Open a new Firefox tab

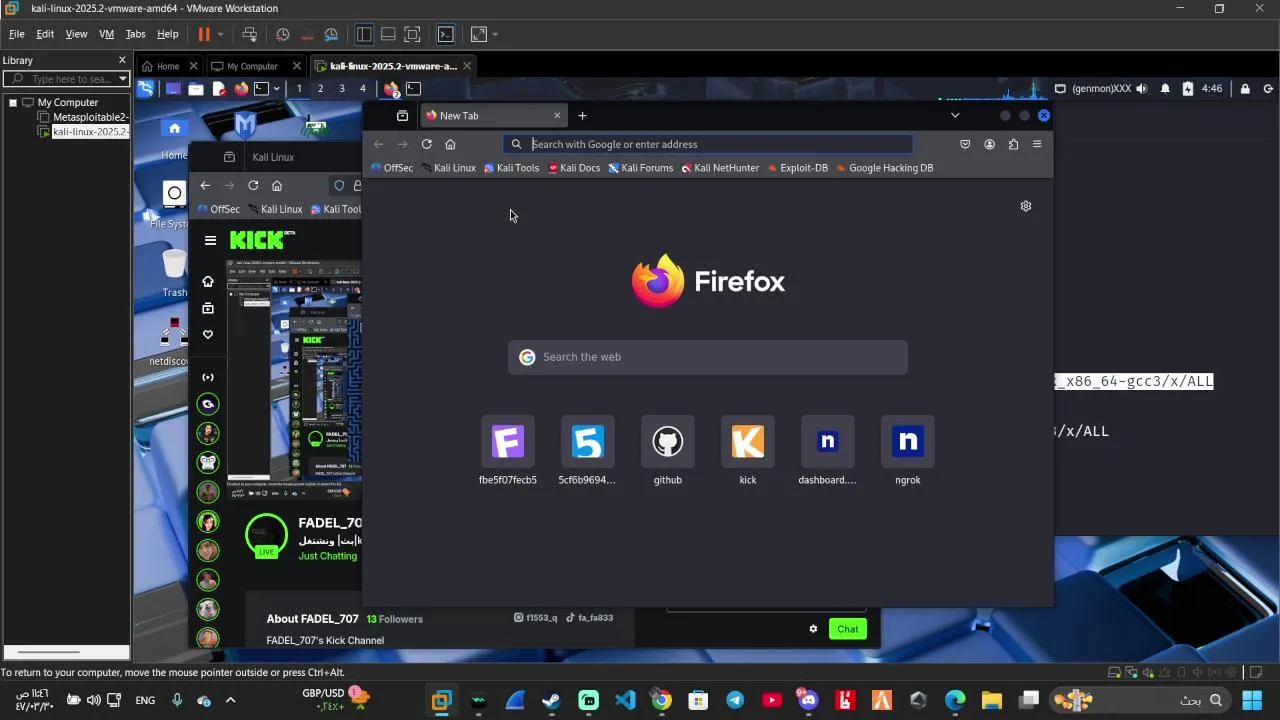[582, 115]
